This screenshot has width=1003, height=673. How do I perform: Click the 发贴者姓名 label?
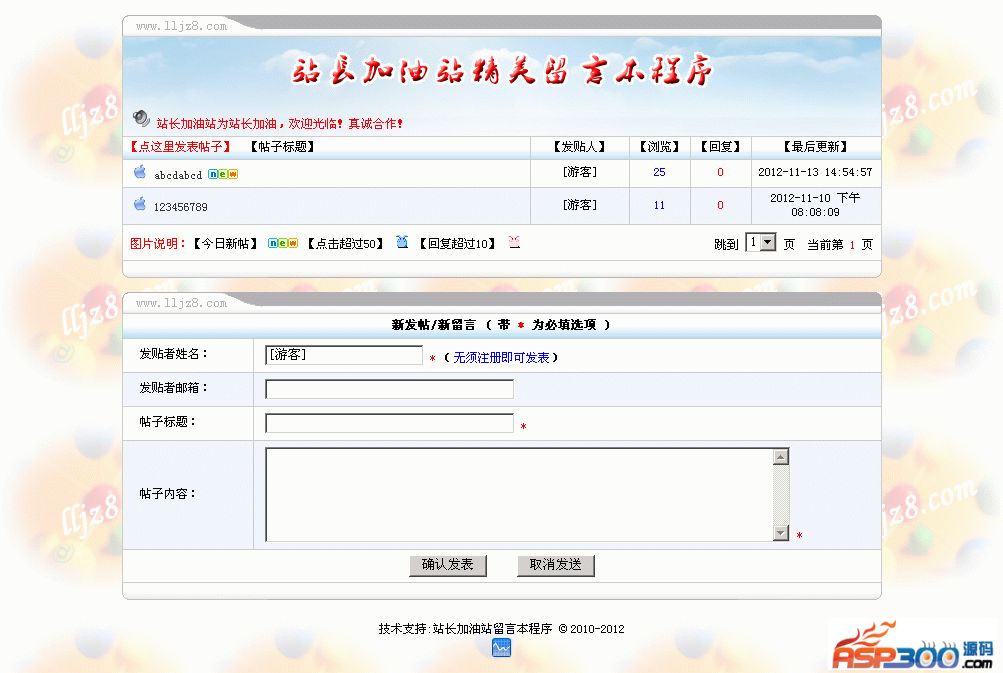point(173,354)
